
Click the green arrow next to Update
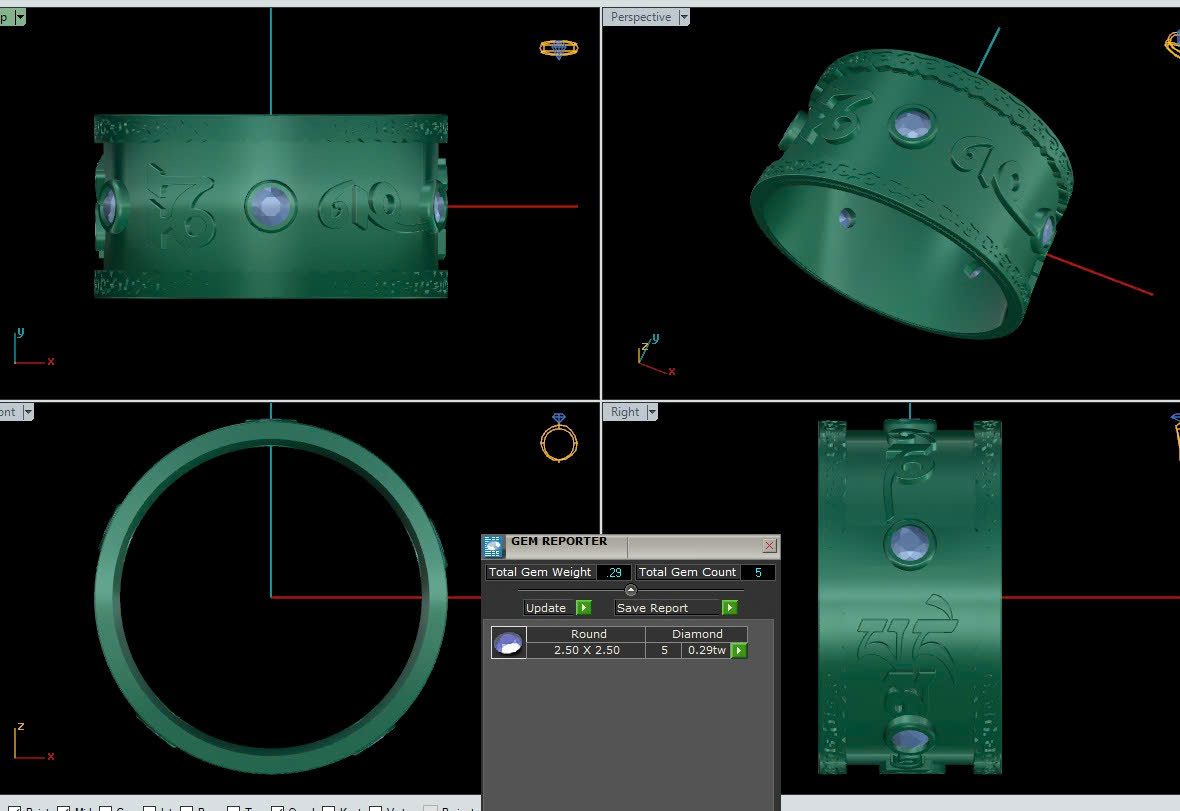pos(584,608)
